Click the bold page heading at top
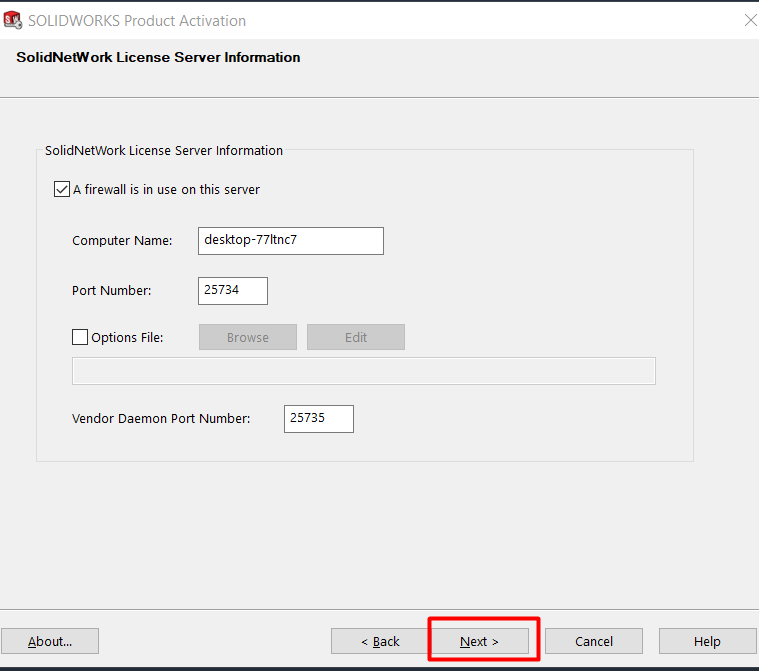Image resolution: width=759 pixels, height=671 pixels. coord(158,57)
